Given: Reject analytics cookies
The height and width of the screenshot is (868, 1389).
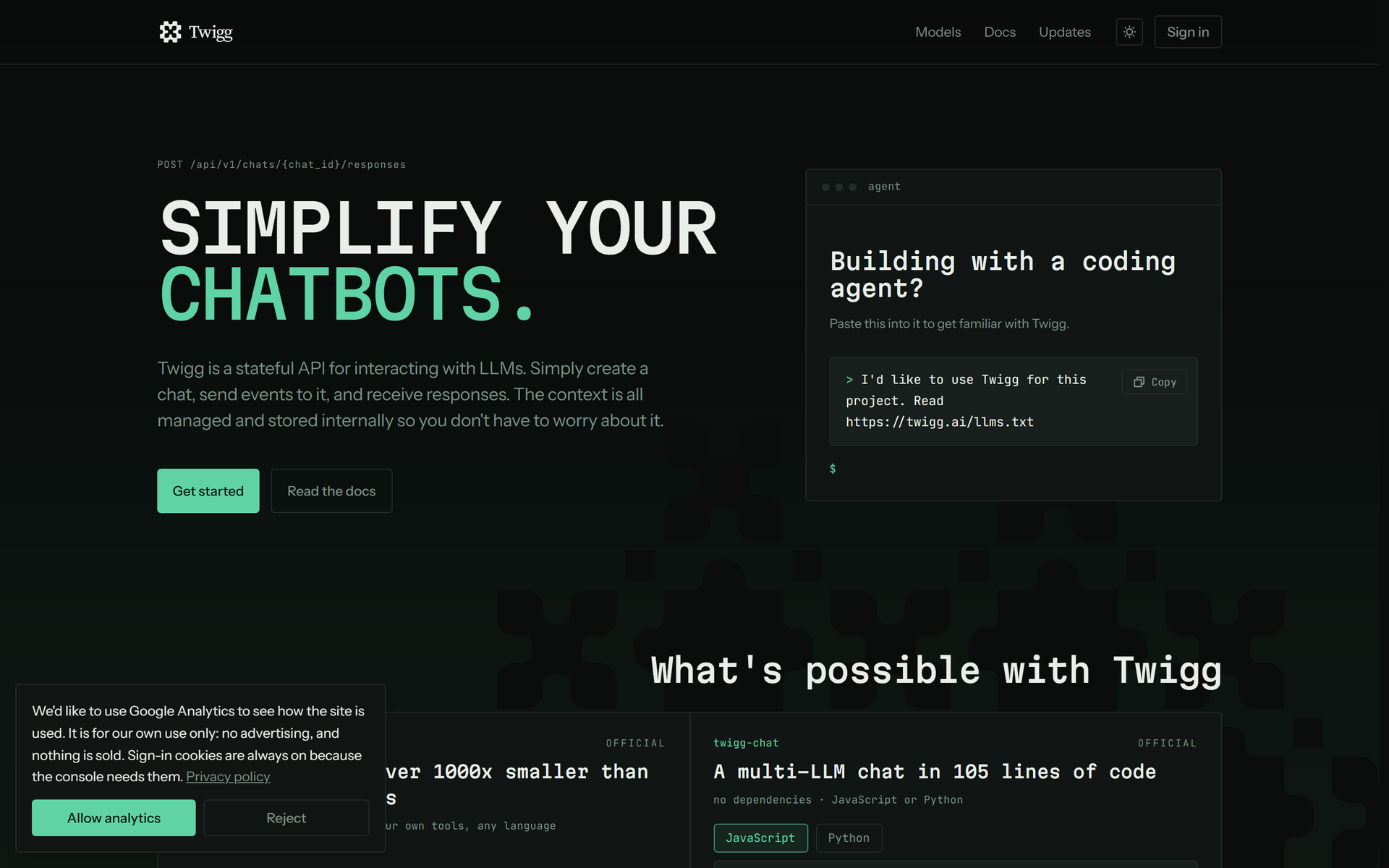Looking at the screenshot, I should [x=286, y=818].
